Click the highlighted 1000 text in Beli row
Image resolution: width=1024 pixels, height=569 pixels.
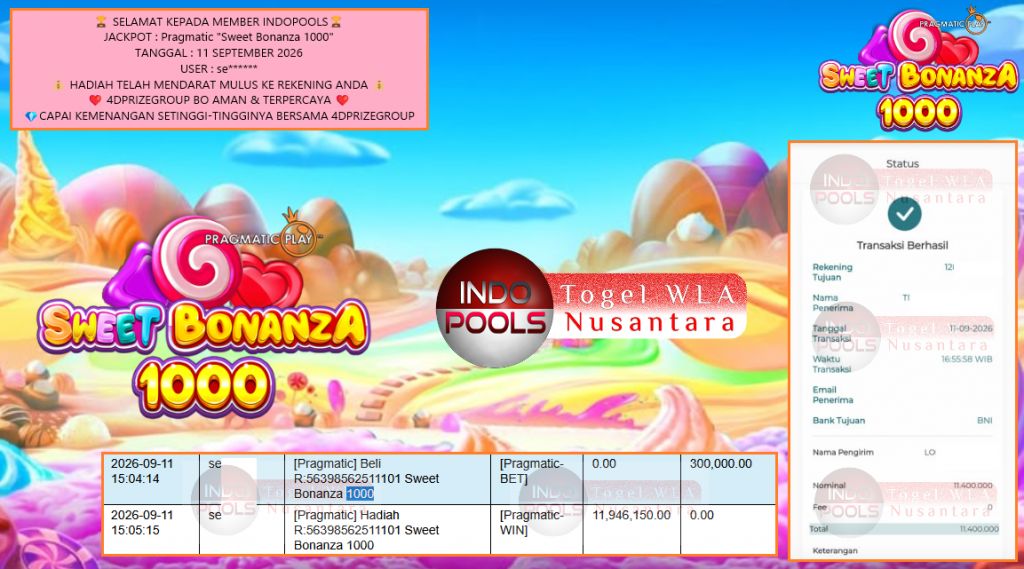360,494
